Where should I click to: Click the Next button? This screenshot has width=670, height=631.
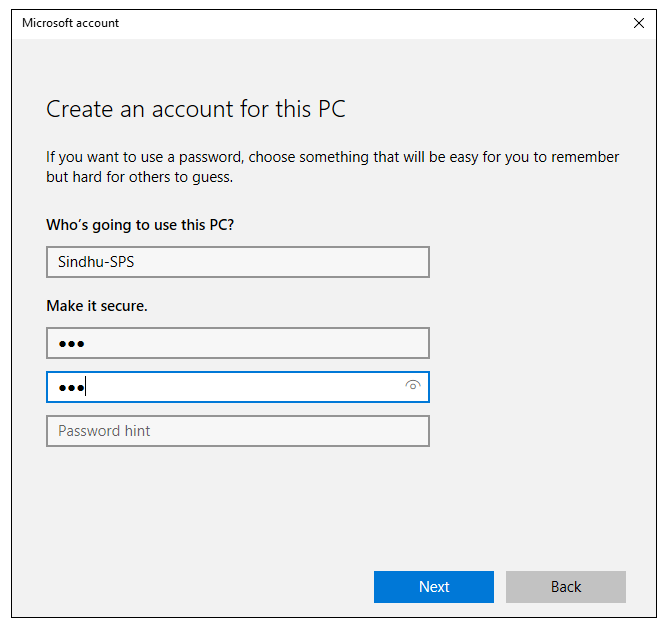(434, 587)
